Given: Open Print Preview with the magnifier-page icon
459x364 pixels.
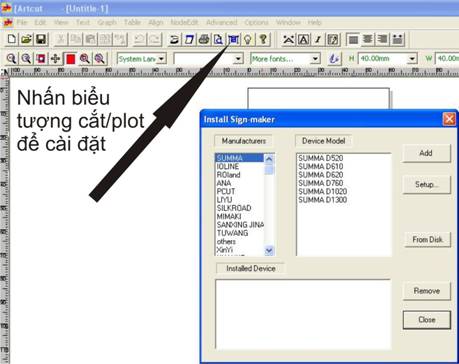Looking at the screenshot, I should tap(219, 39).
